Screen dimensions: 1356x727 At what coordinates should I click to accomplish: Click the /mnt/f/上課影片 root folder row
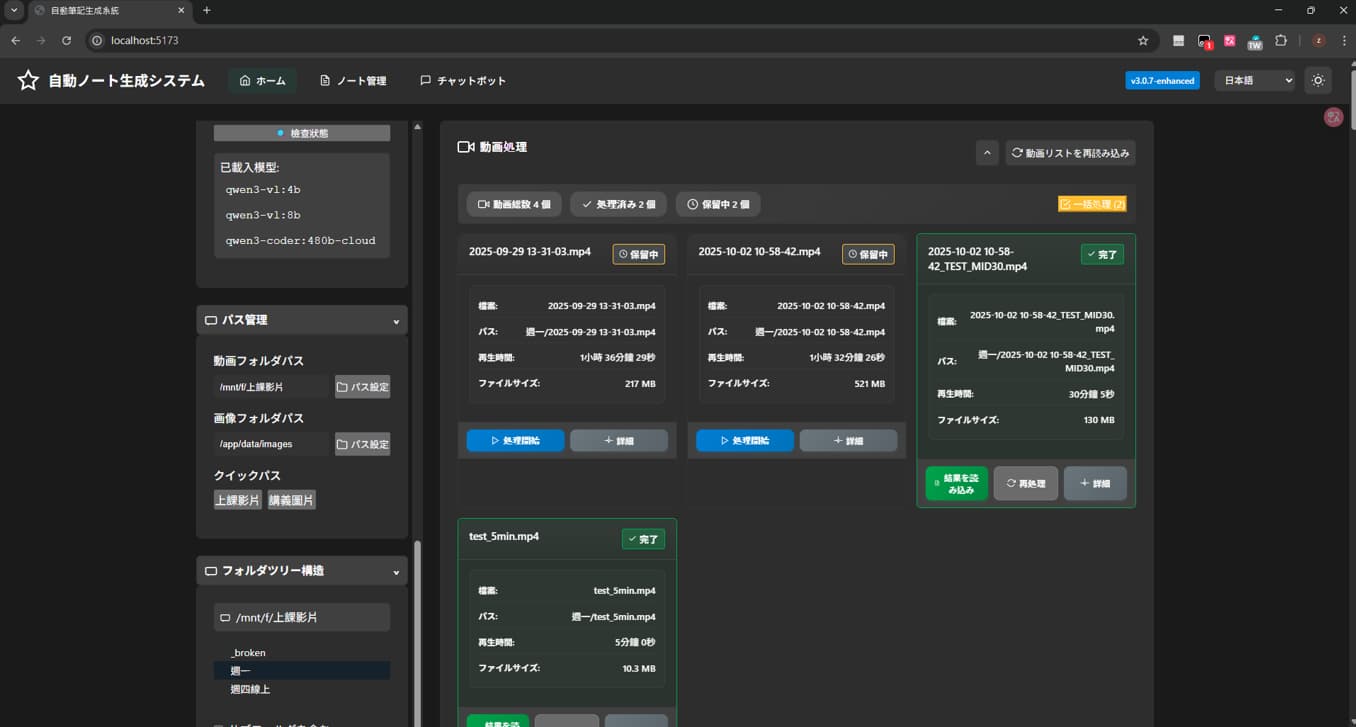tap(302, 617)
